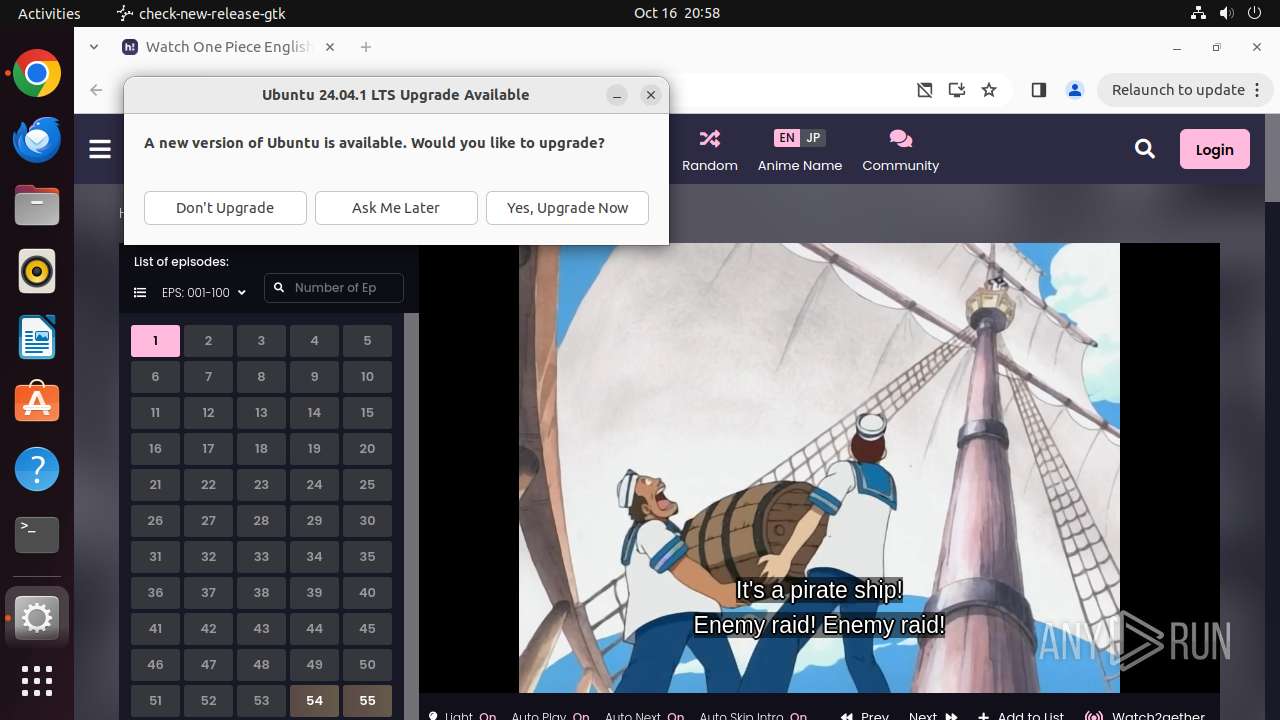
Task: Click Add to List
Action: click(x=1021, y=716)
